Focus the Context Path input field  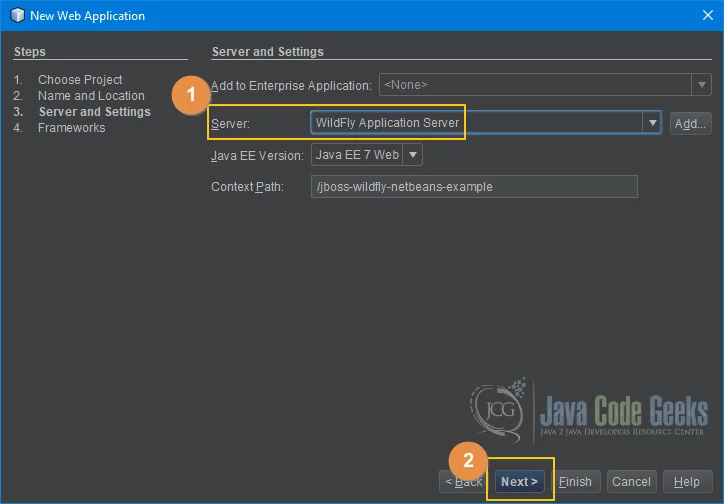point(474,186)
